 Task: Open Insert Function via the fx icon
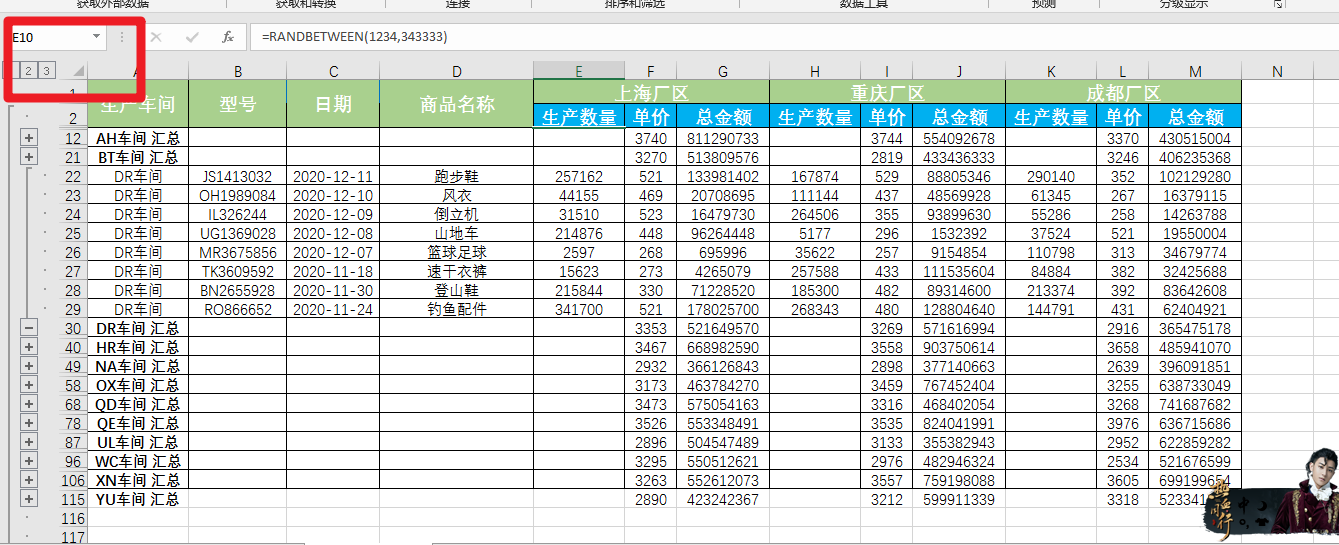pyautogui.click(x=227, y=37)
